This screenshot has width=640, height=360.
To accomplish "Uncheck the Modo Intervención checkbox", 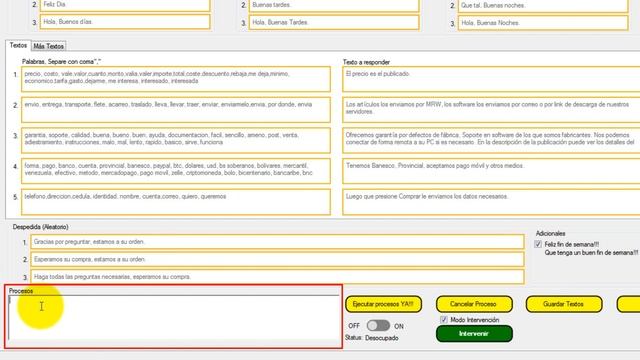I will 444,320.
